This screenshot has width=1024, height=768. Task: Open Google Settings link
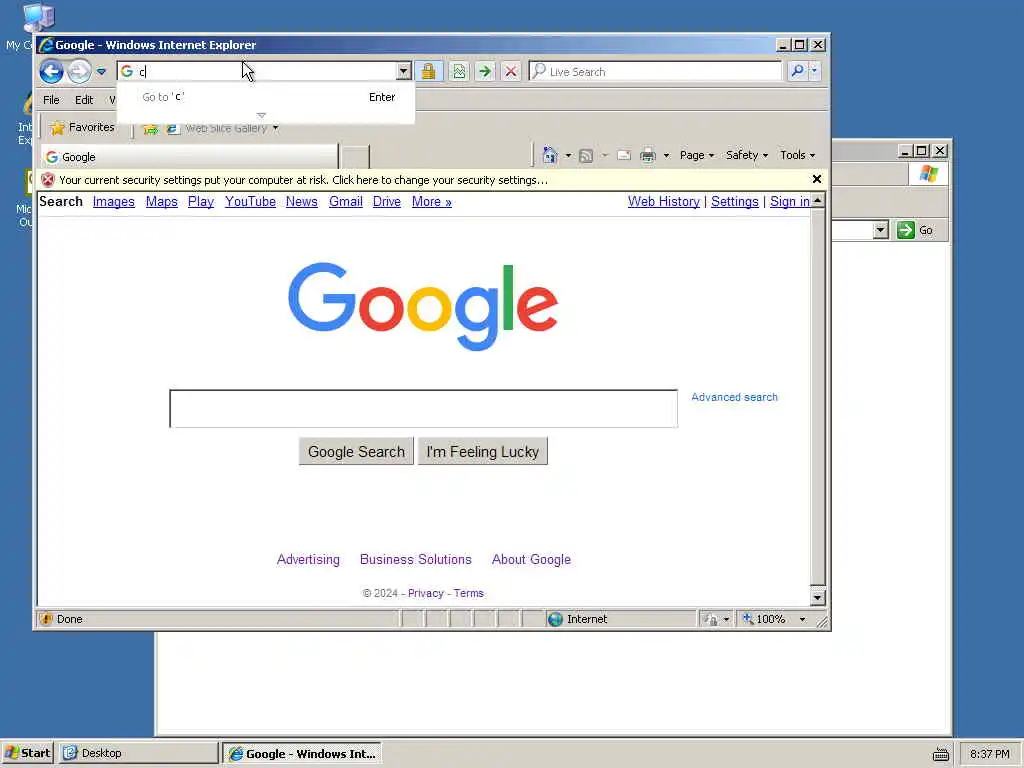[735, 202]
